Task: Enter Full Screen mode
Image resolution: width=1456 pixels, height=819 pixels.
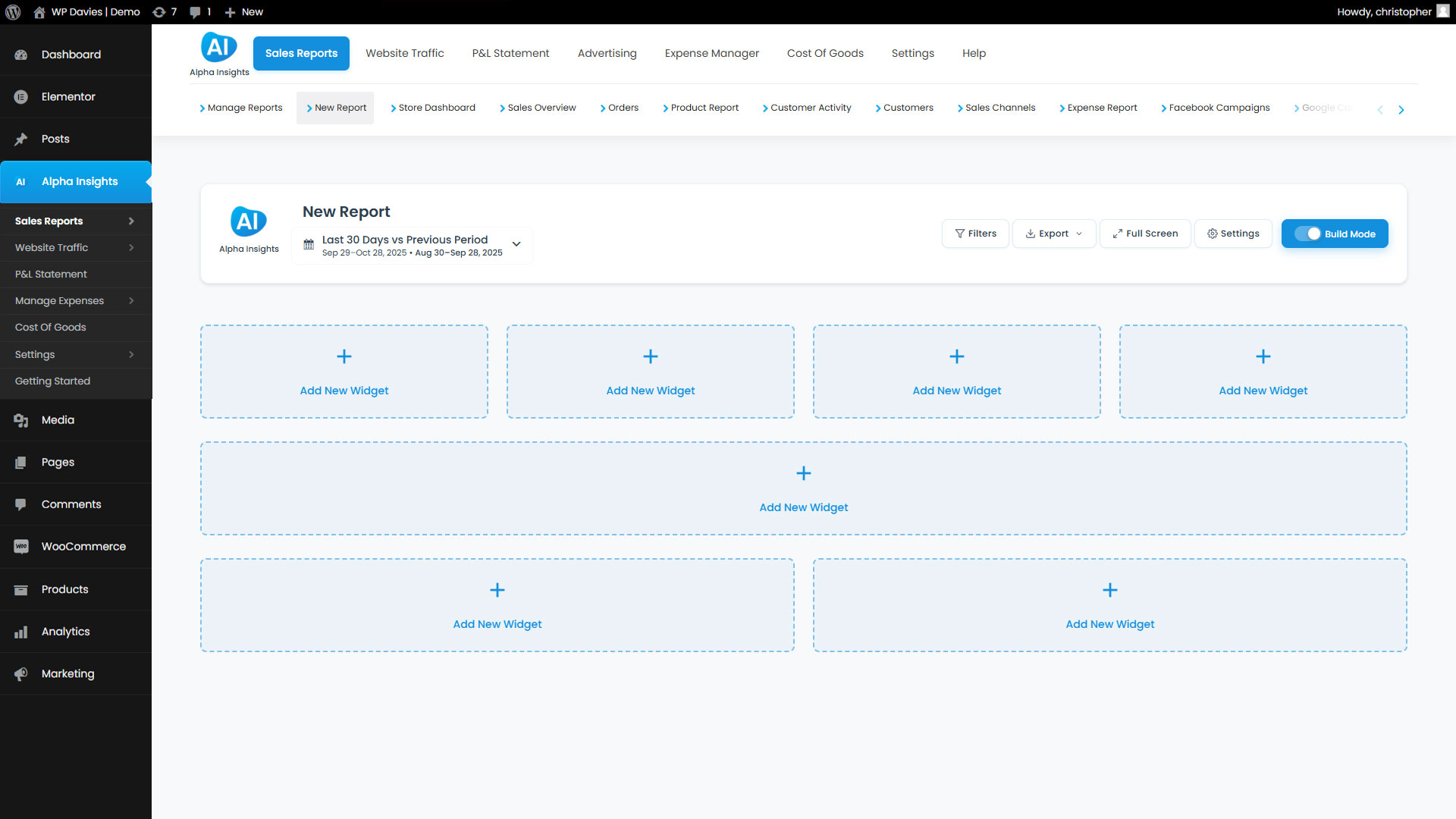Action: pos(1145,234)
